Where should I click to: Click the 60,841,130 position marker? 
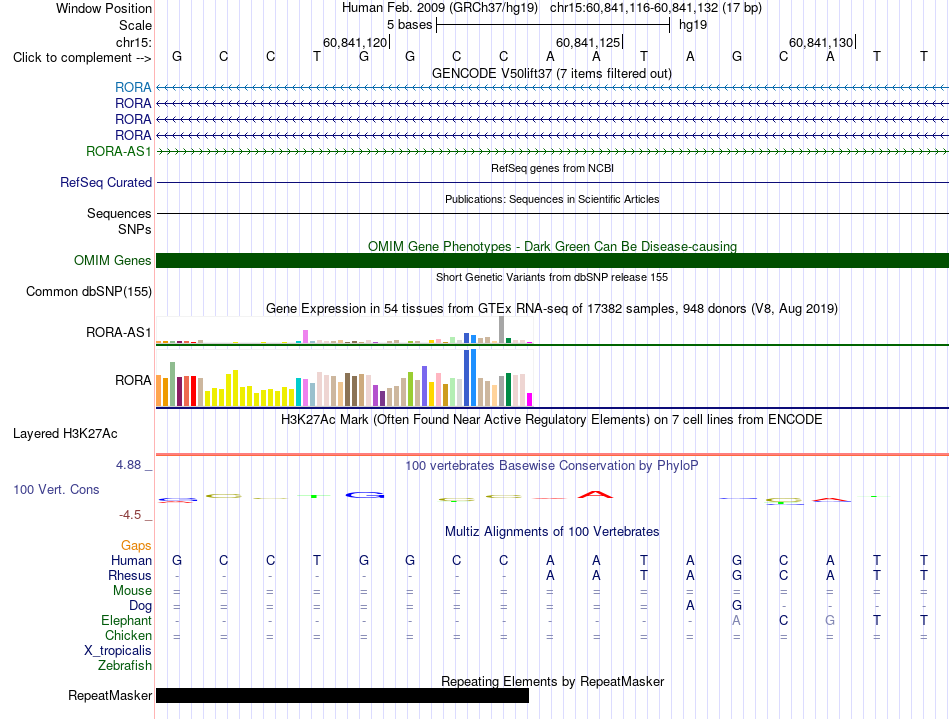click(821, 42)
